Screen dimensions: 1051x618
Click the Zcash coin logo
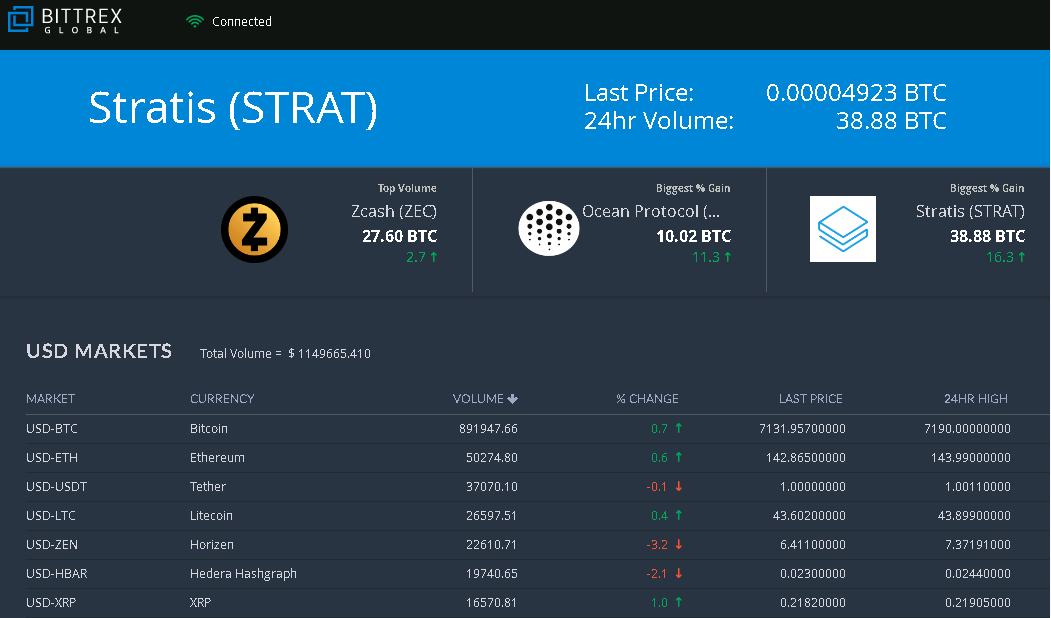click(255, 229)
